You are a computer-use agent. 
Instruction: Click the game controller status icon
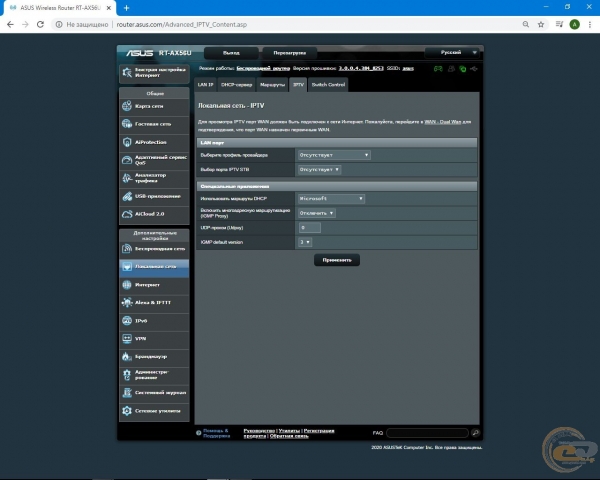(438, 69)
